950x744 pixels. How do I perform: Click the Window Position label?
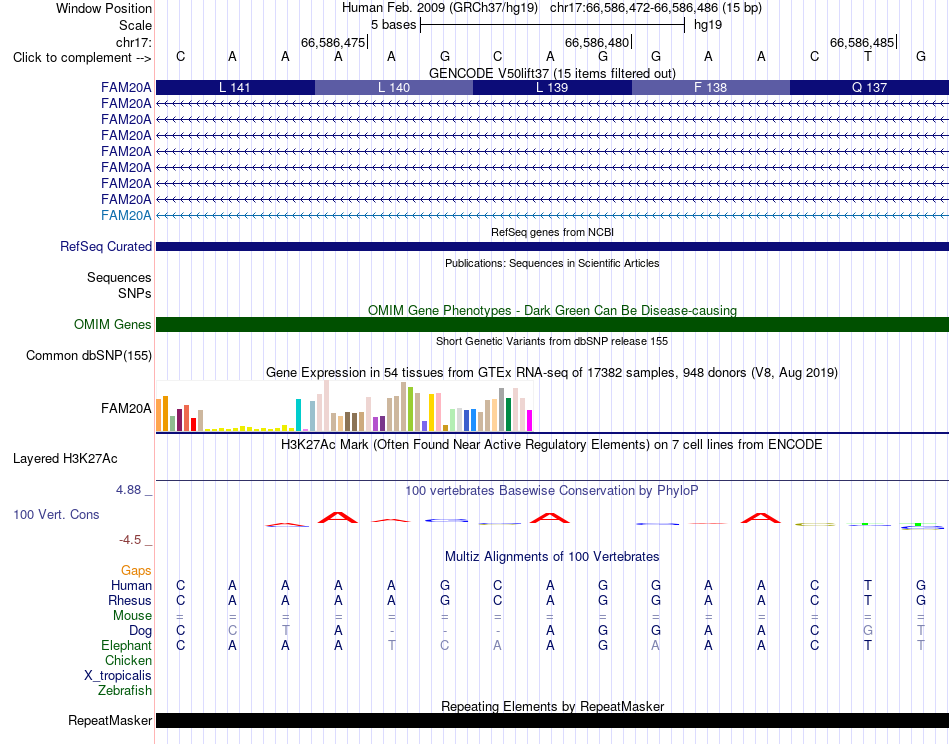click(104, 8)
